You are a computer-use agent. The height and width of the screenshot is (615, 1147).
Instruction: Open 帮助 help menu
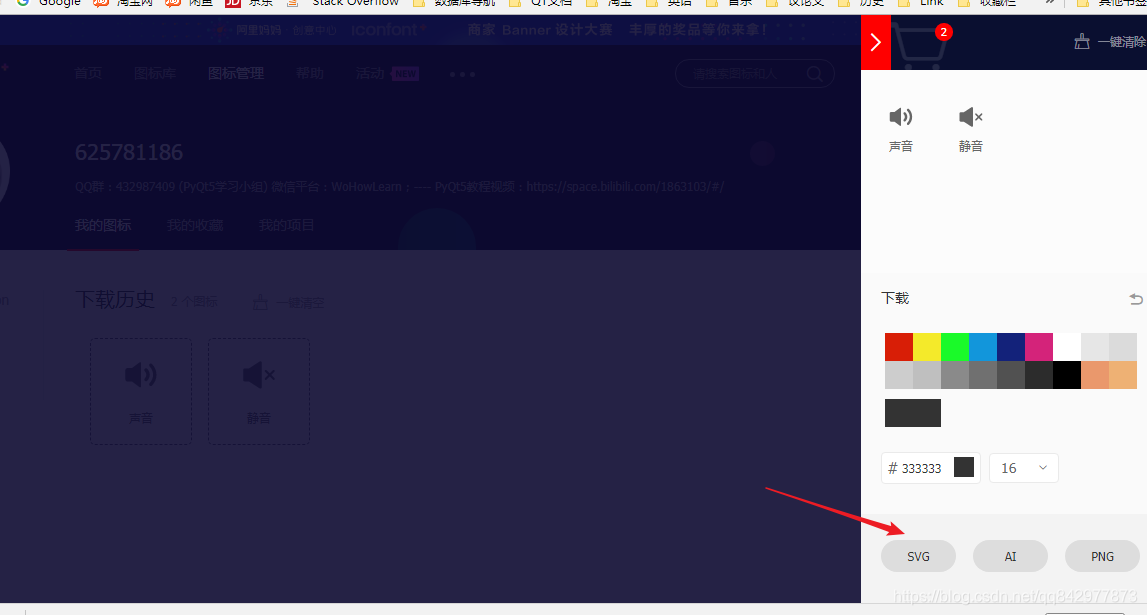pos(309,73)
